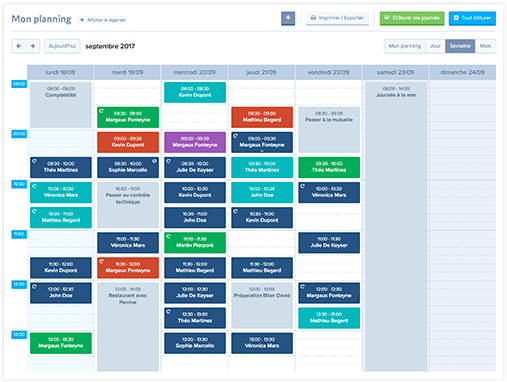Open Journée à la mer Saturday event

(x=396, y=226)
